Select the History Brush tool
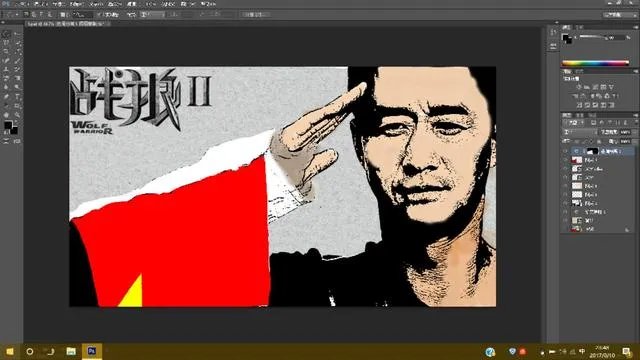The image size is (640, 360). [x=18, y=69]
